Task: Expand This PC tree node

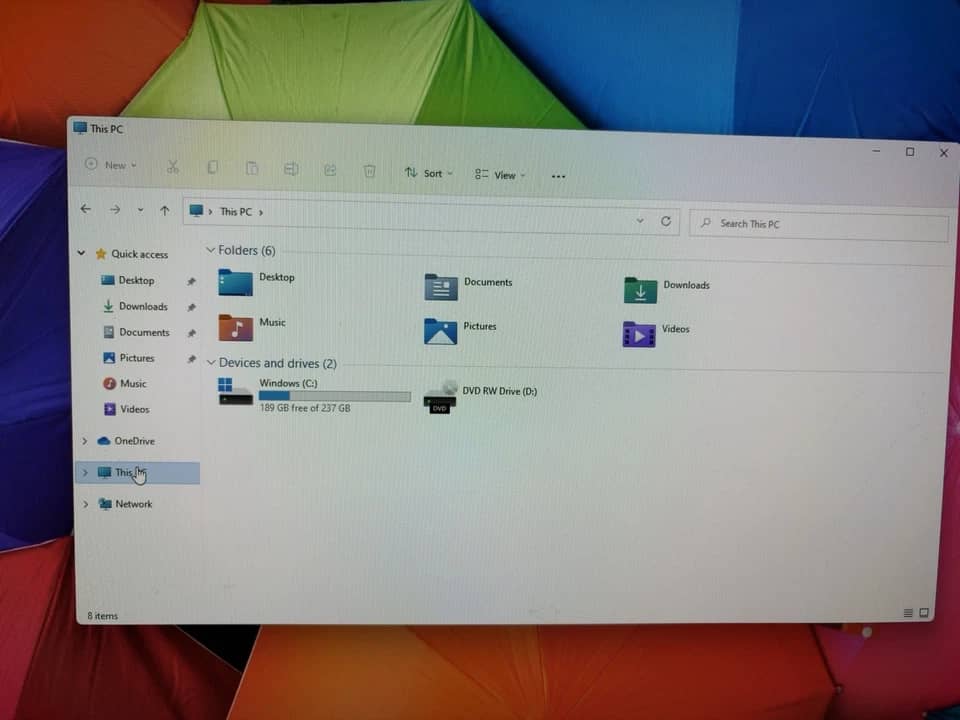Action: (x=85, y=472)
